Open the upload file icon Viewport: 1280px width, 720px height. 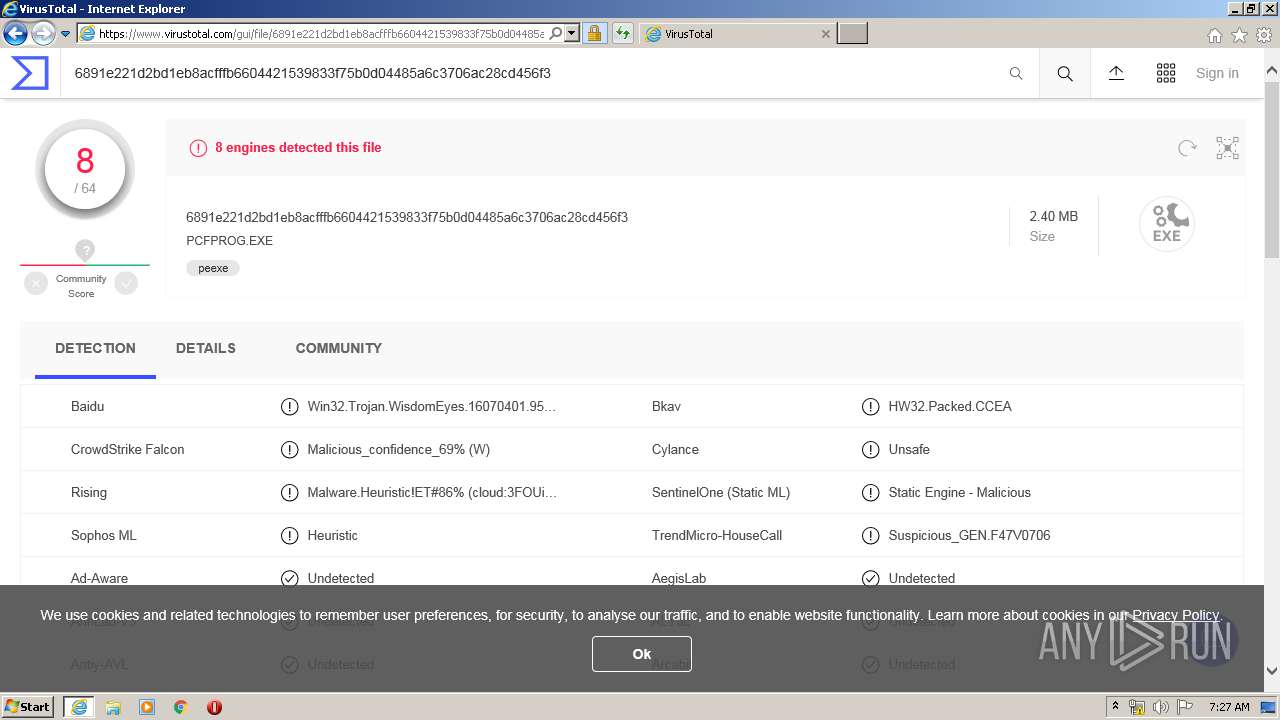point(1116,73)
